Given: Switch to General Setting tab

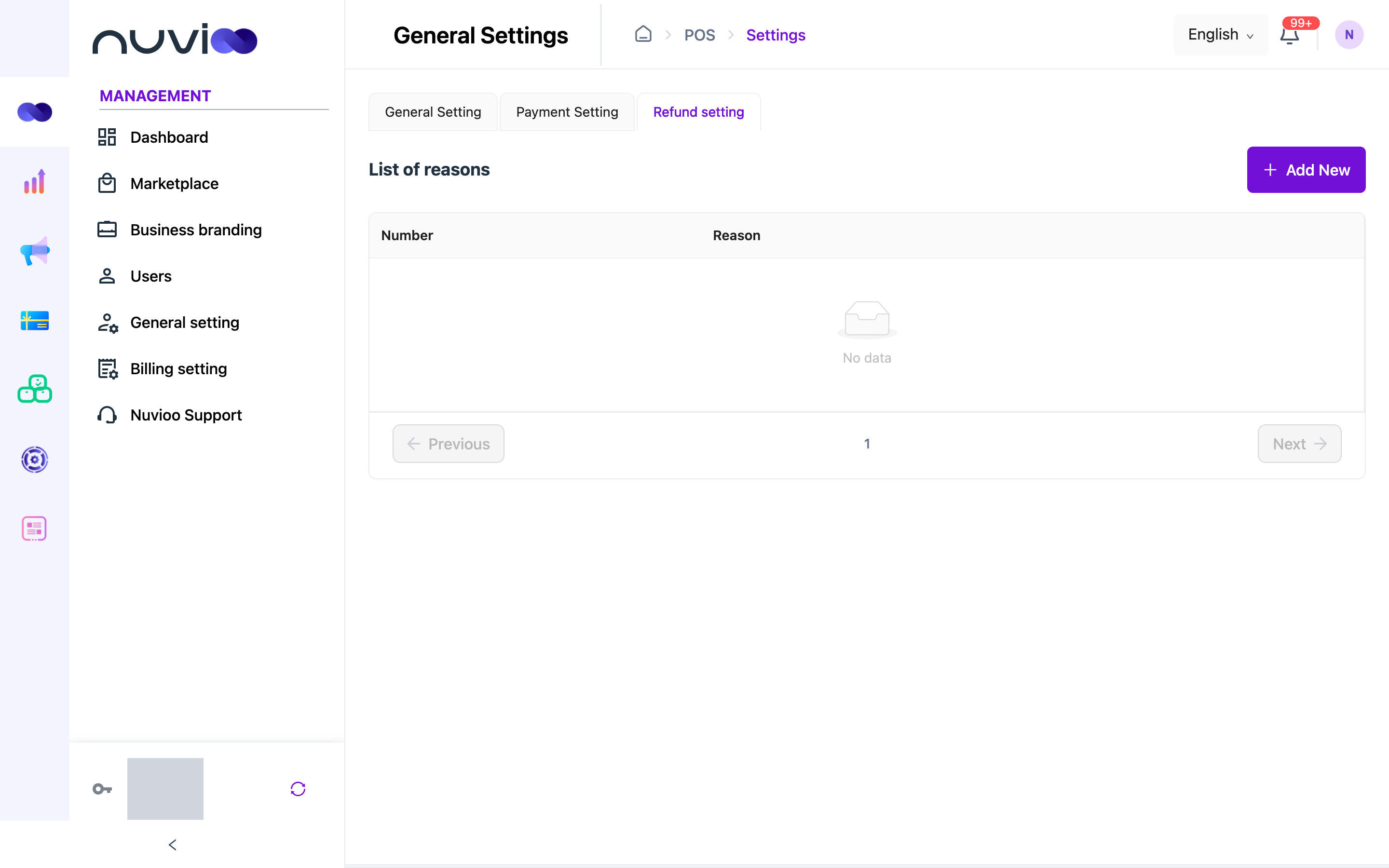Looking at the screenshot, I should 433,112.
